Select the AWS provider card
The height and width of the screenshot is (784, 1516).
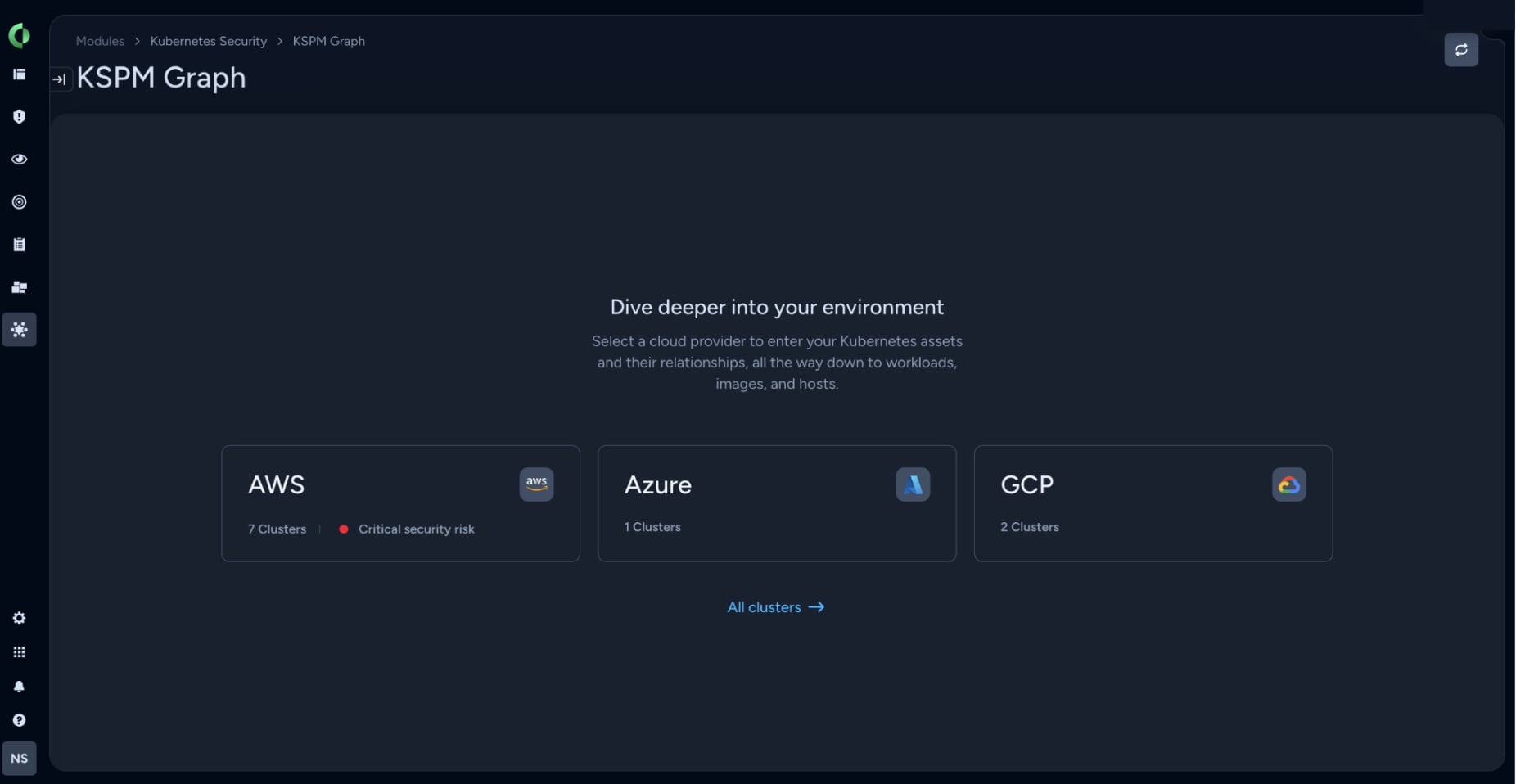coord(400,503)
